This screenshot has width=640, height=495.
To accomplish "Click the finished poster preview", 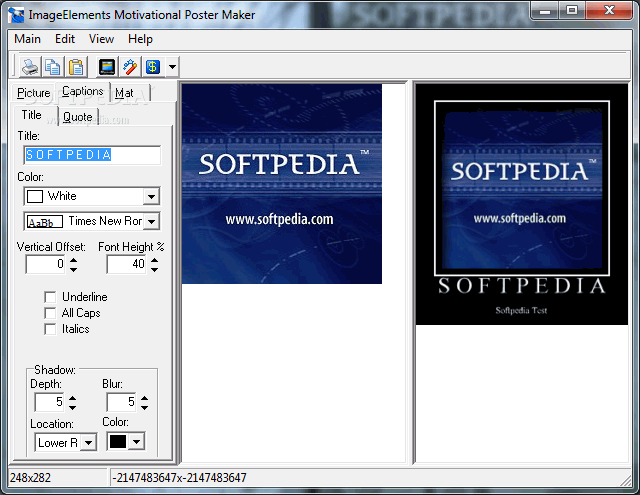I will click(522, 204).
